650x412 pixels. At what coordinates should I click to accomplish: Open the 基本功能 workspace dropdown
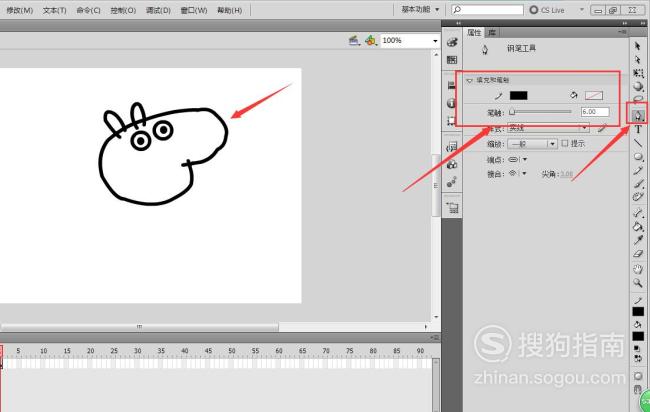pyautogui.click(x=420, y=9)
